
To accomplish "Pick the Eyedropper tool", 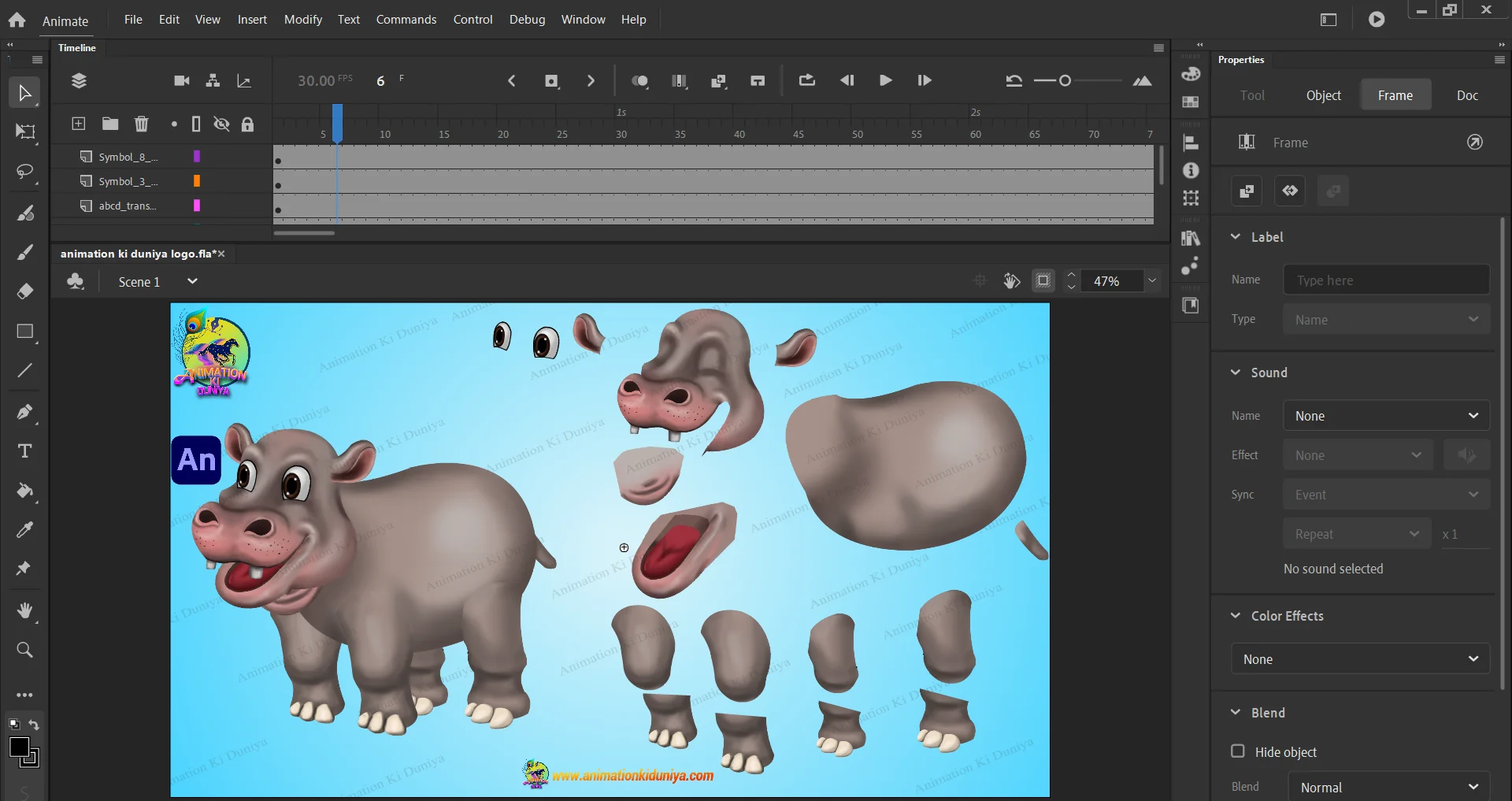I will (24, 530).
